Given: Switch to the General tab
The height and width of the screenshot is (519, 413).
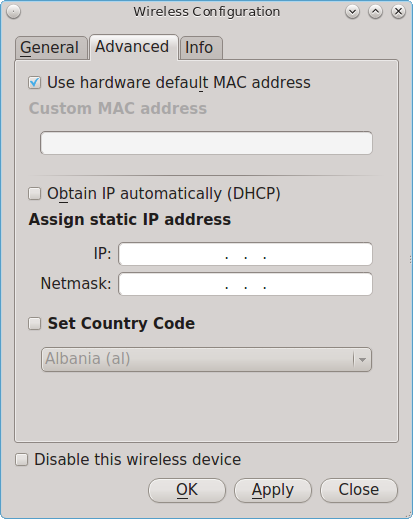Looking at the screenshot, I should coord(51,48).
